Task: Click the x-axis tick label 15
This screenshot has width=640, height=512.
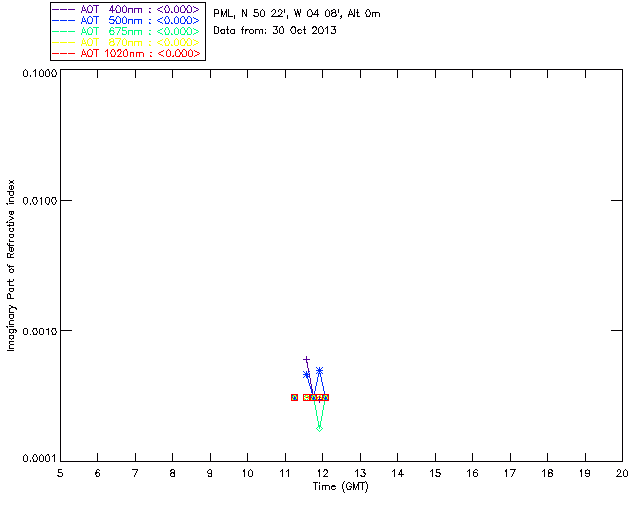Action: pos(435,473)
